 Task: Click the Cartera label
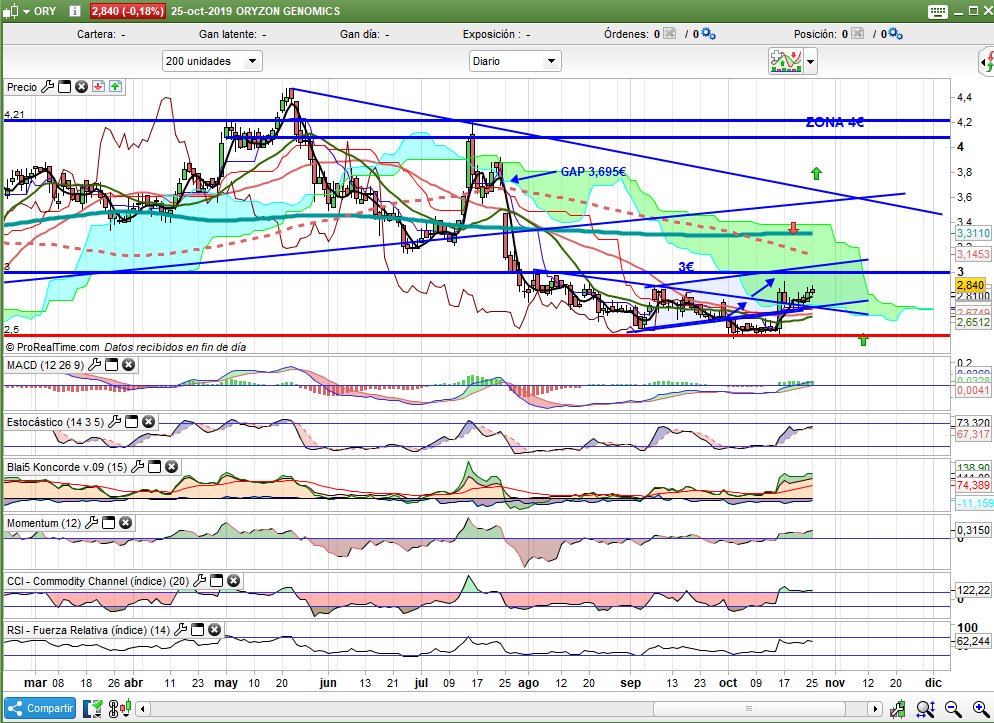pyautogui.click(x=96, y=34)
